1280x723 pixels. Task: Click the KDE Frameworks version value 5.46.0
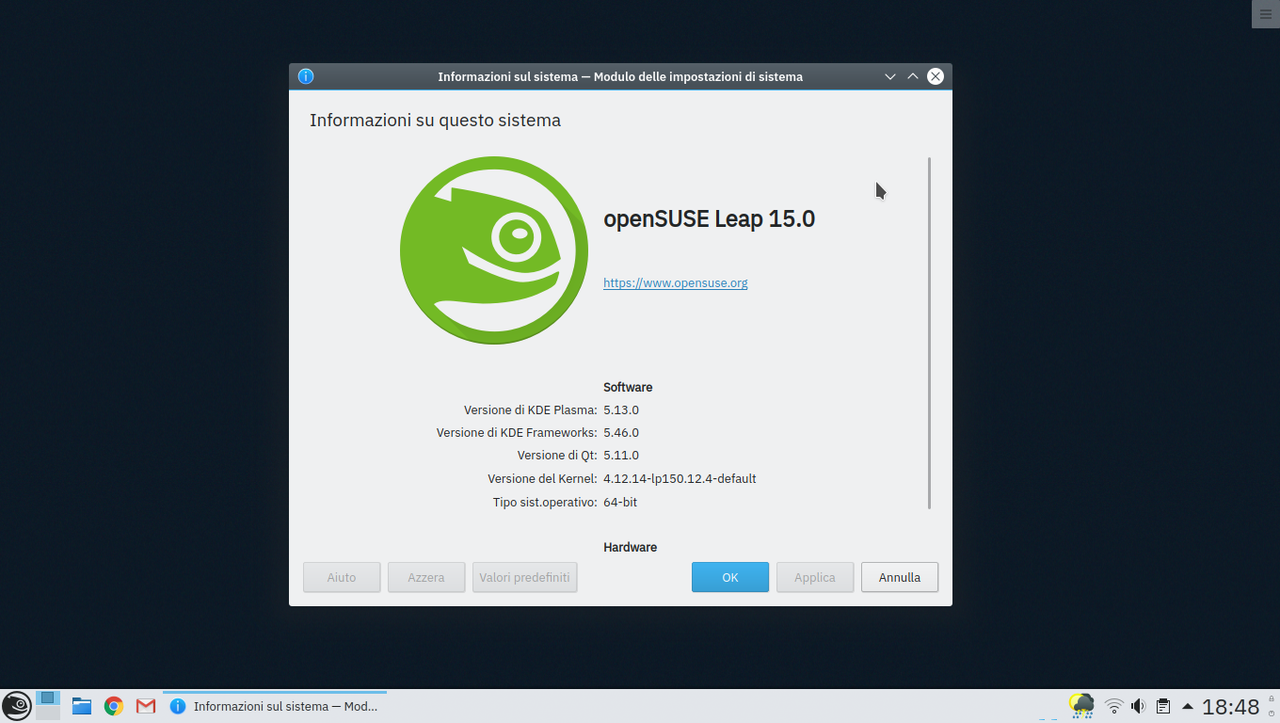[621, 433]
